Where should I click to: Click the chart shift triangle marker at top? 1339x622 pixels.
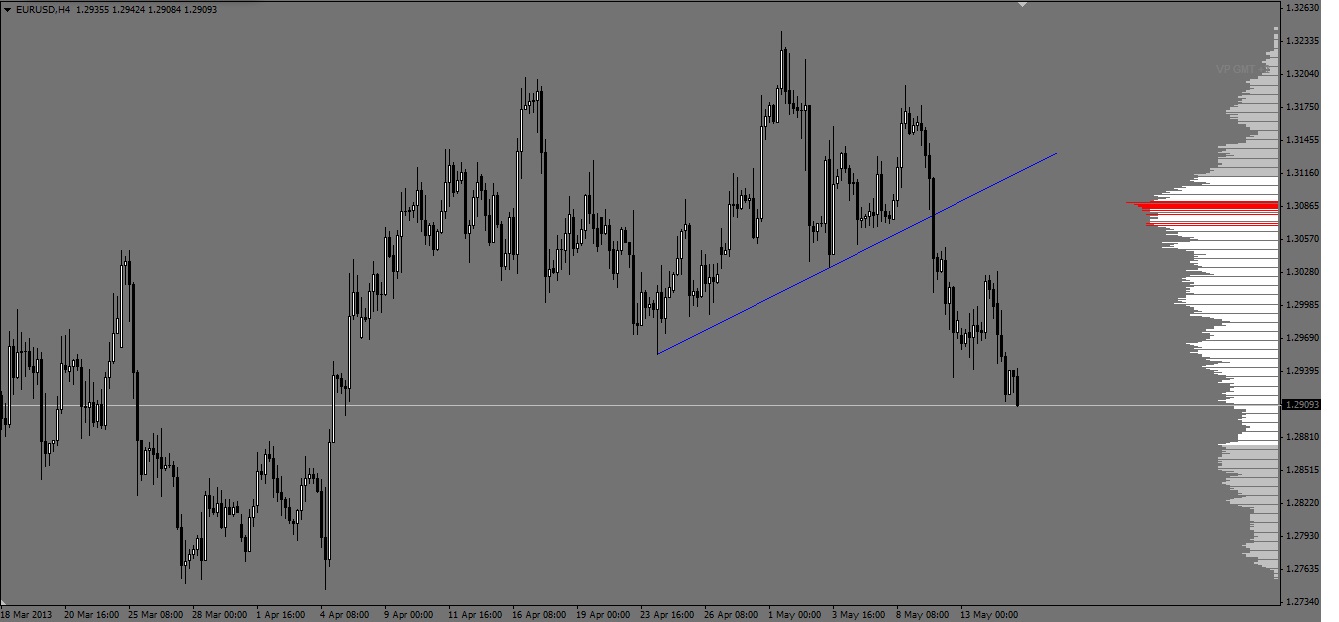pos(1022,5)
